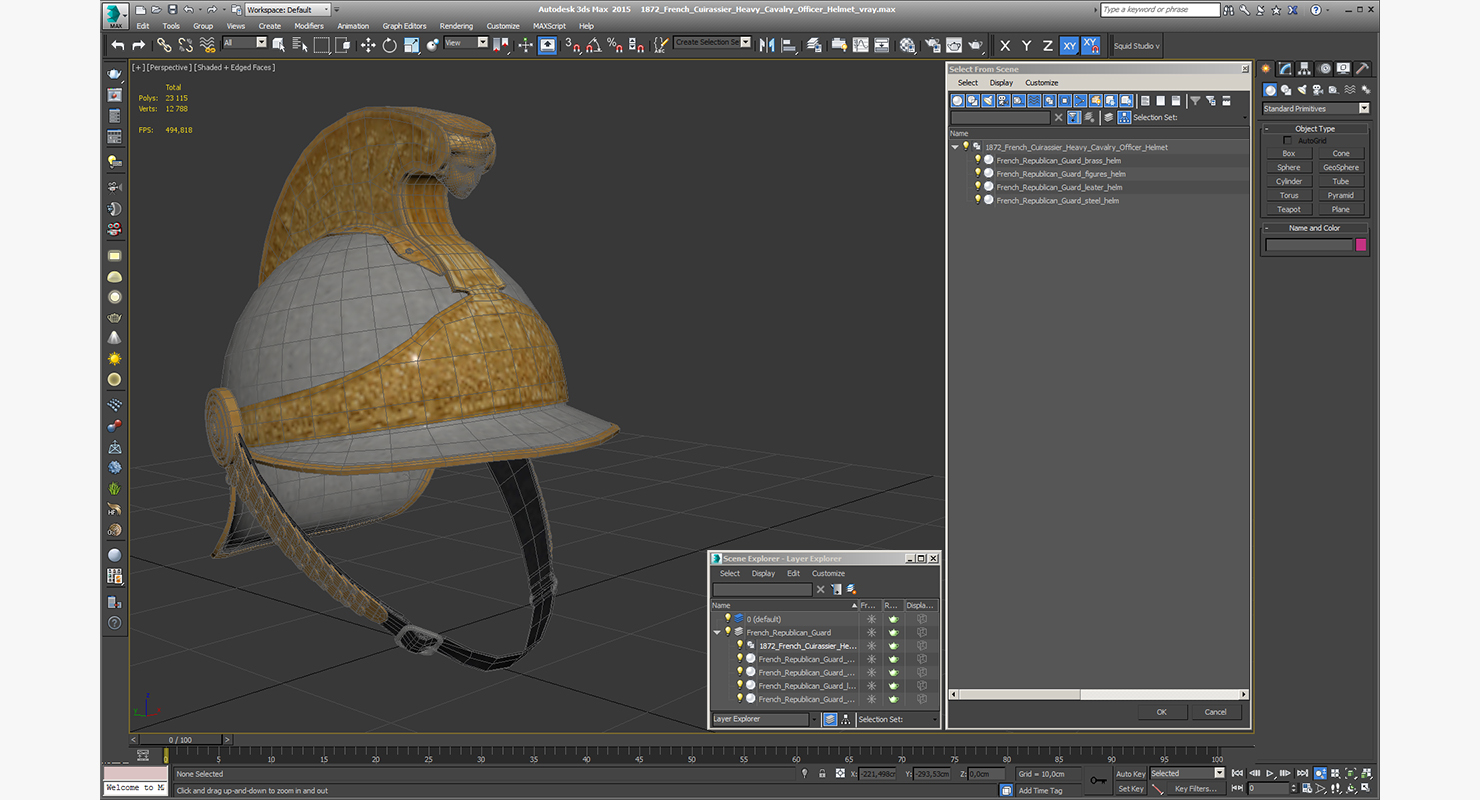This screenshot has width=1480, height=800.
Task: Click Cancel in Select From Scene dialog
Action: pyautogui.click(x=1215, y=712)
